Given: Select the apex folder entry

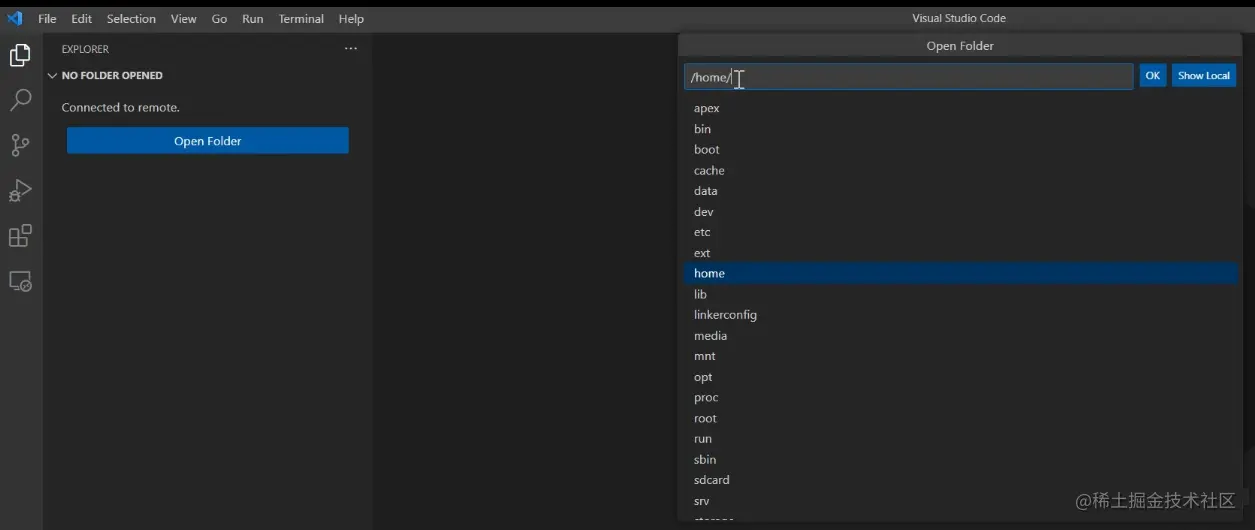Looking at the screenshot, I should (x=960, y=108).
